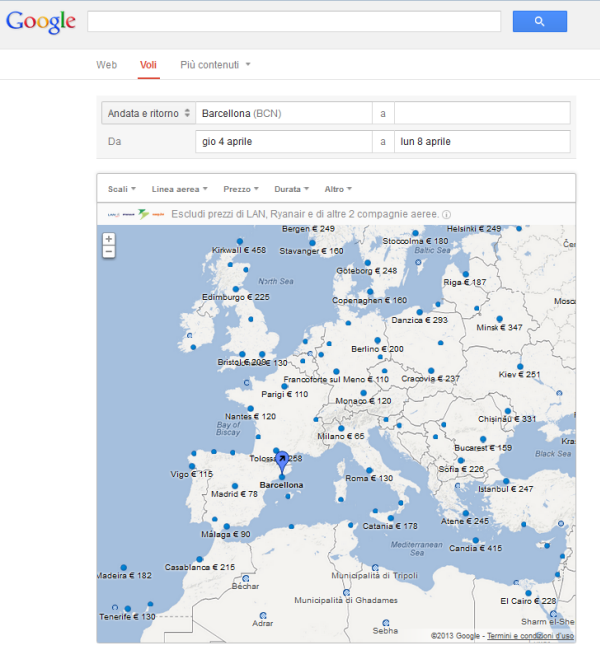Click the Bucarest € 159 destination dot
Viewport: 600px width, 648px height.
pos(483,439)
